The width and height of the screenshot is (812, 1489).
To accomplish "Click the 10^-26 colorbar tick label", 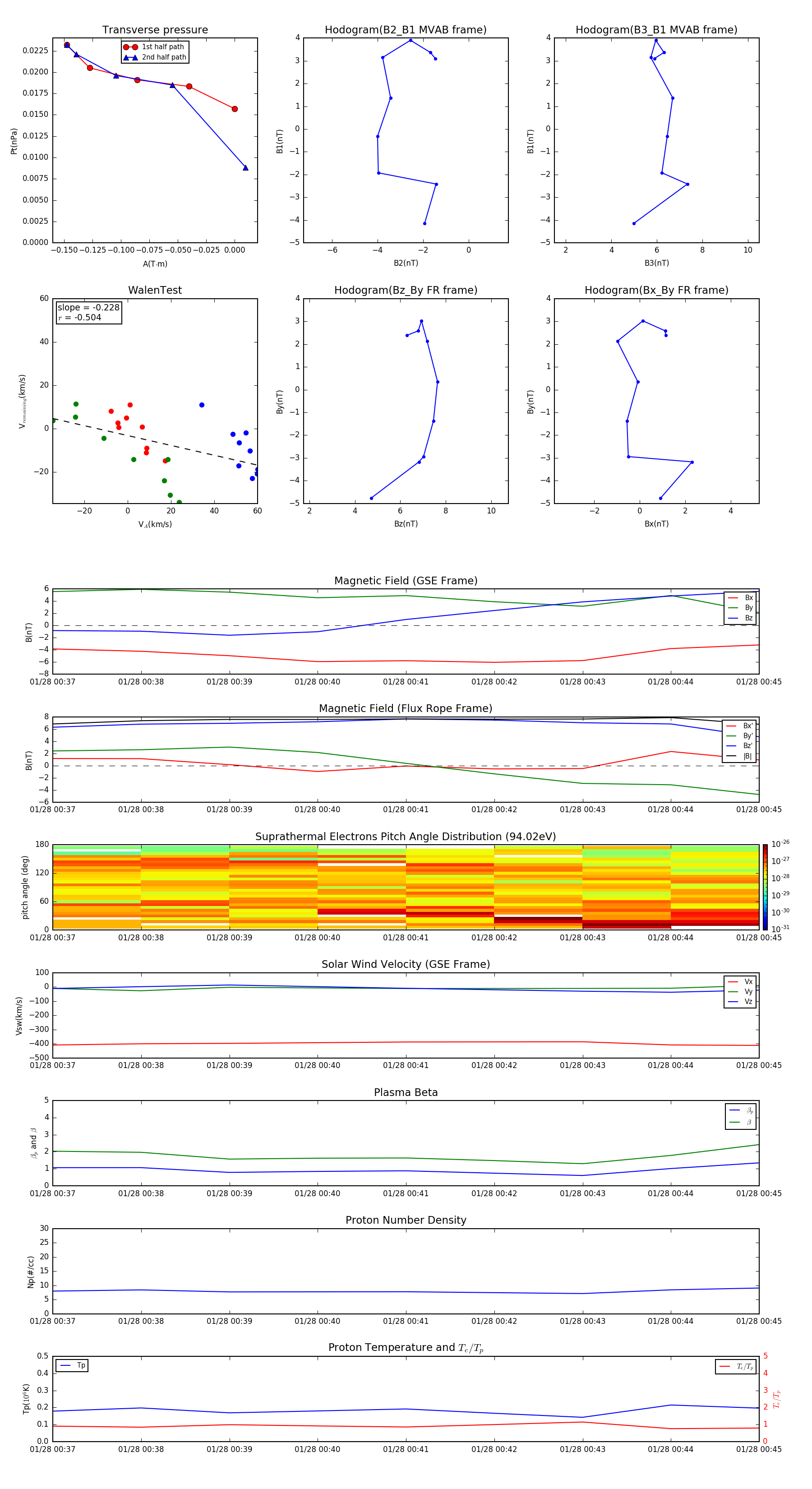I will [x=780, y=844].
